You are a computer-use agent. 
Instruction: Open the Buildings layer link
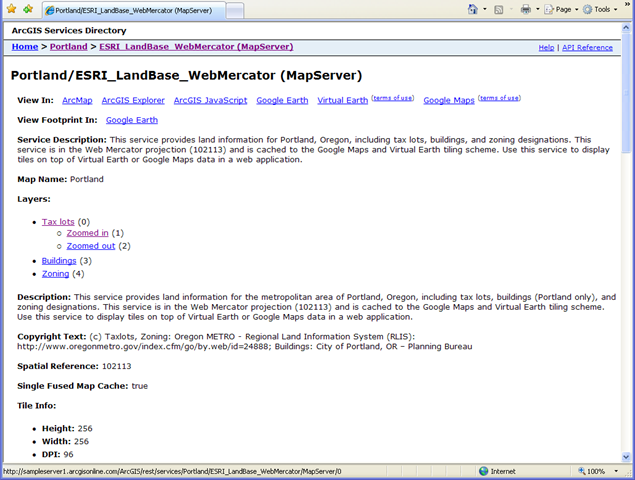tap(59, 261)
